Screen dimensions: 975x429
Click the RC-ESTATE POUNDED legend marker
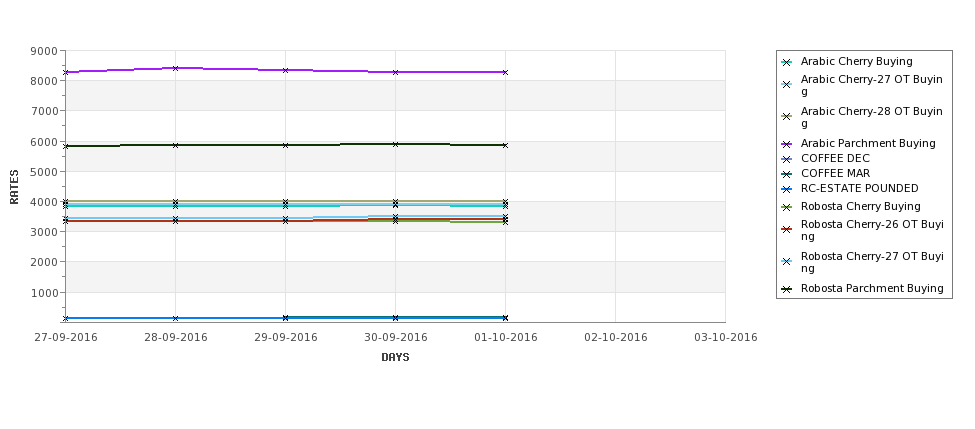(787, 189)
